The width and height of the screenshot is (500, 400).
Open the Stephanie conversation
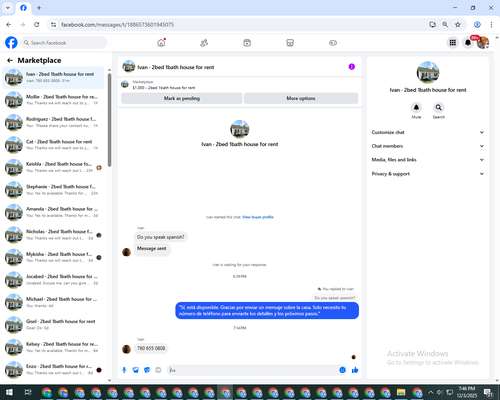click(53, 190)
